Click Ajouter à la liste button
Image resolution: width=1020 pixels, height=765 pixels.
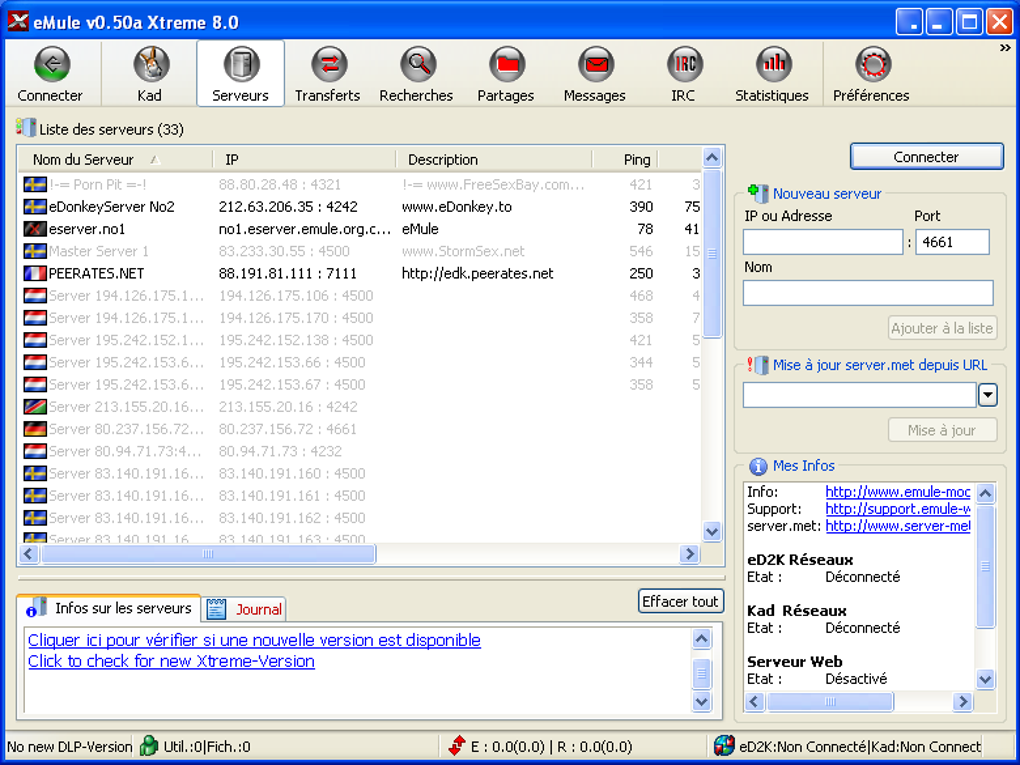[942, 329]
